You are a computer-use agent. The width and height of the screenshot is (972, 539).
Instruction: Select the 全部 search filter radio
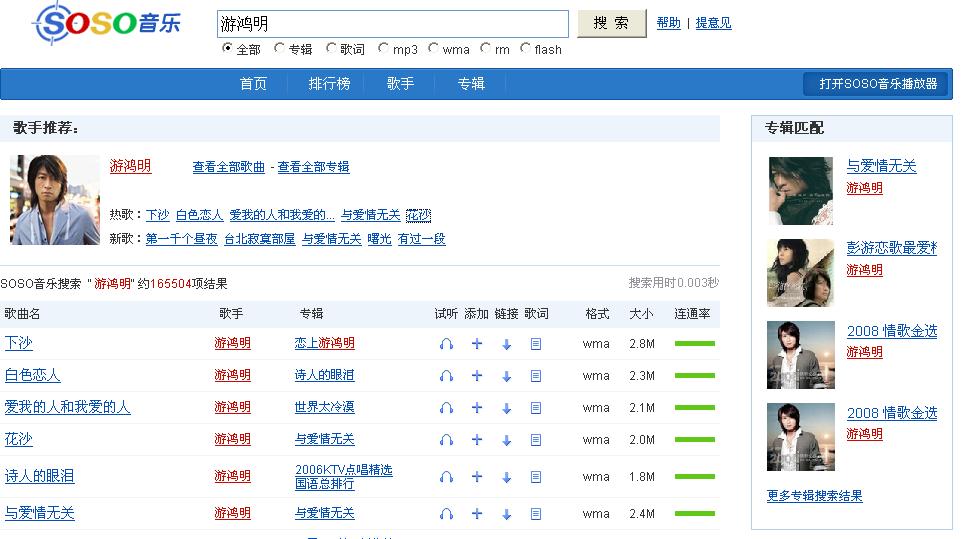pos(227,48)
